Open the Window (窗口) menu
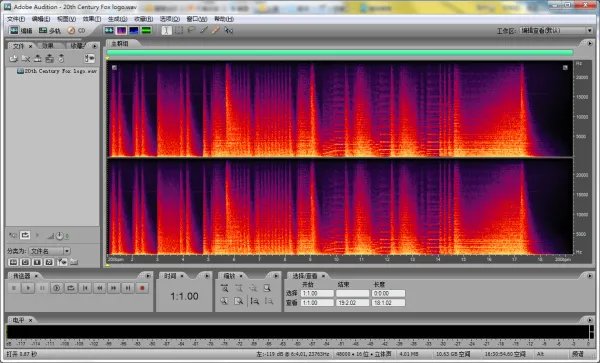This screenshot has height=363, width=600. click(x=197, y=19)
